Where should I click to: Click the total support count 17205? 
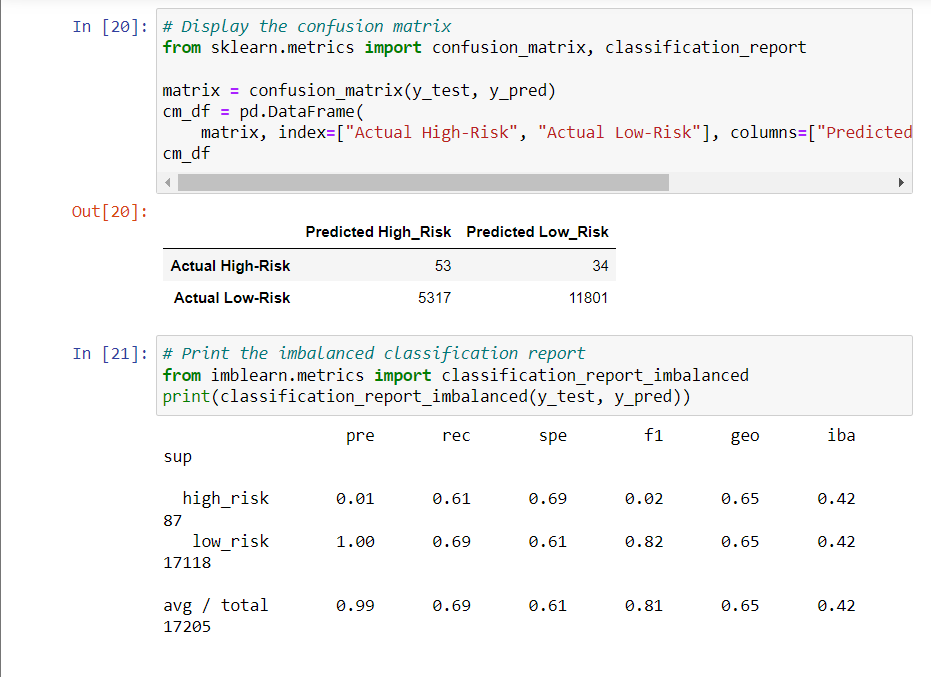(x=187, y=627)
